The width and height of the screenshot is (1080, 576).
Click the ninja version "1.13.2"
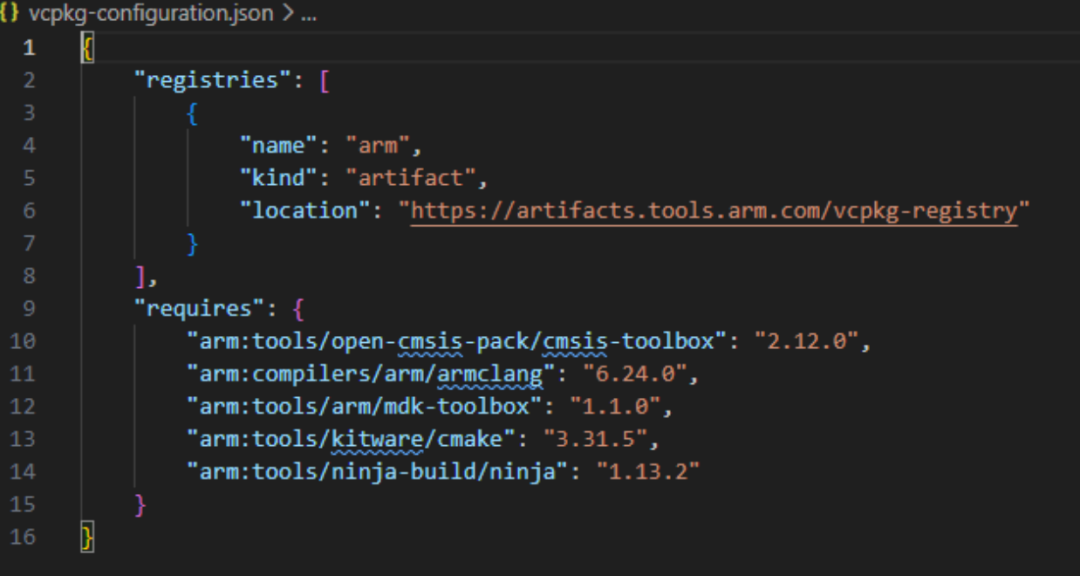(648, 471)
